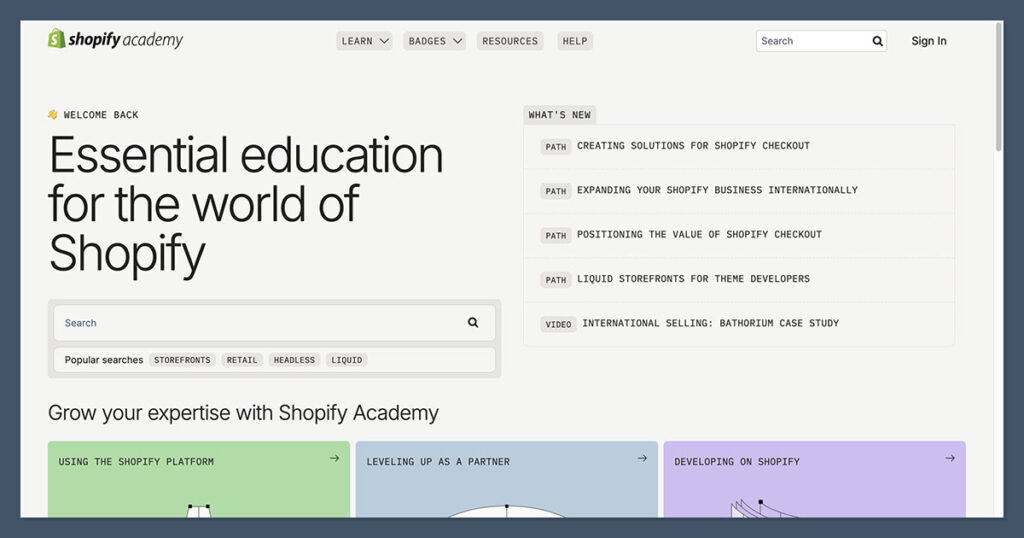Click the Sign In link
This screenshot has height=538, width=1024.
(928, 41)
